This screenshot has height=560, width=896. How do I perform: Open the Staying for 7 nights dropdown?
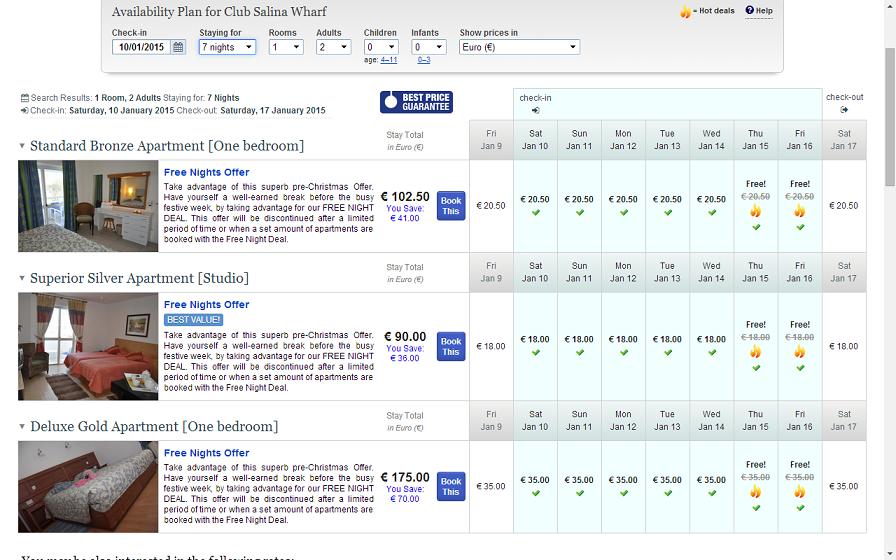point(227,47)
